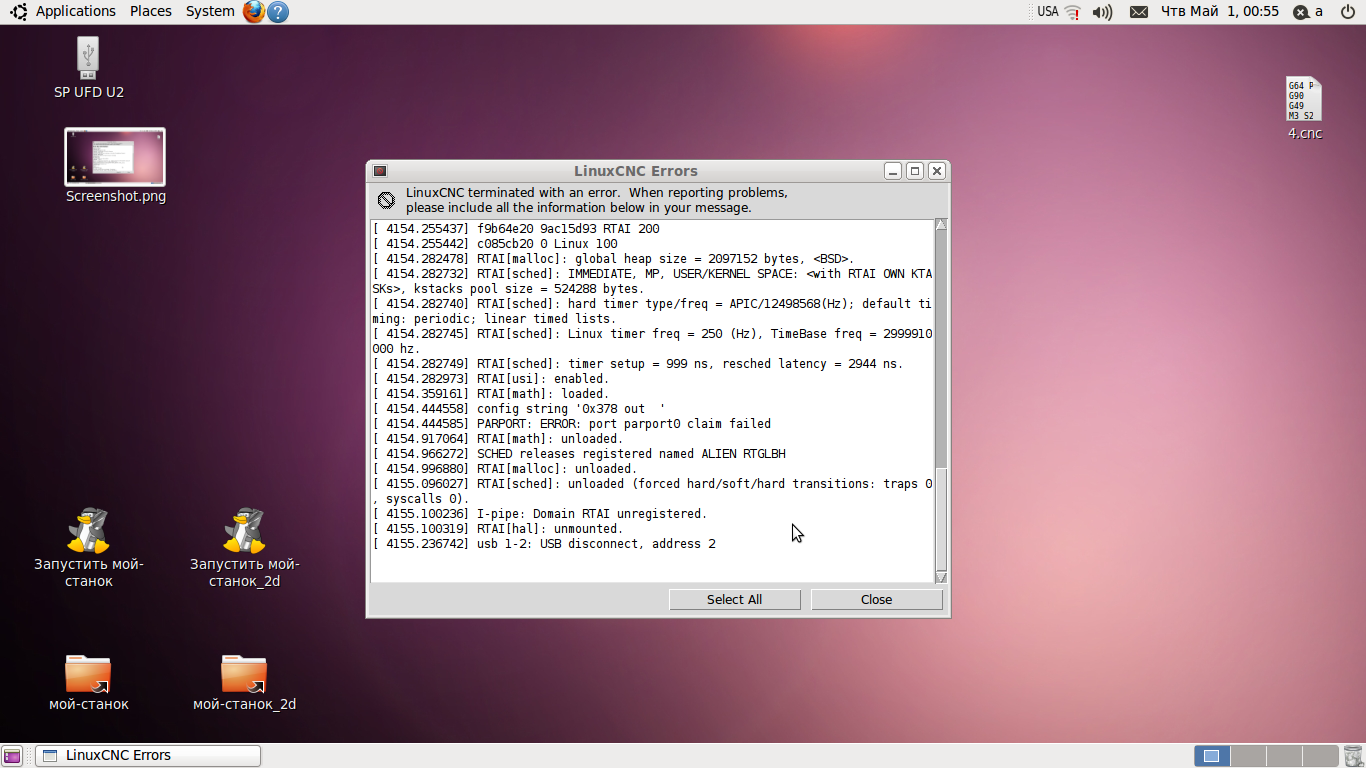Switch to the first workspace in the switcher
The height and width of the screenshot is (768, 1366).
[x=1212, y=756]
